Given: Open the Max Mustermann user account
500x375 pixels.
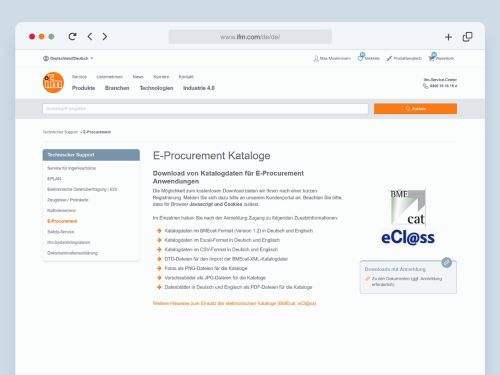Looking at the screenshot, I should (x=332, y=58).
